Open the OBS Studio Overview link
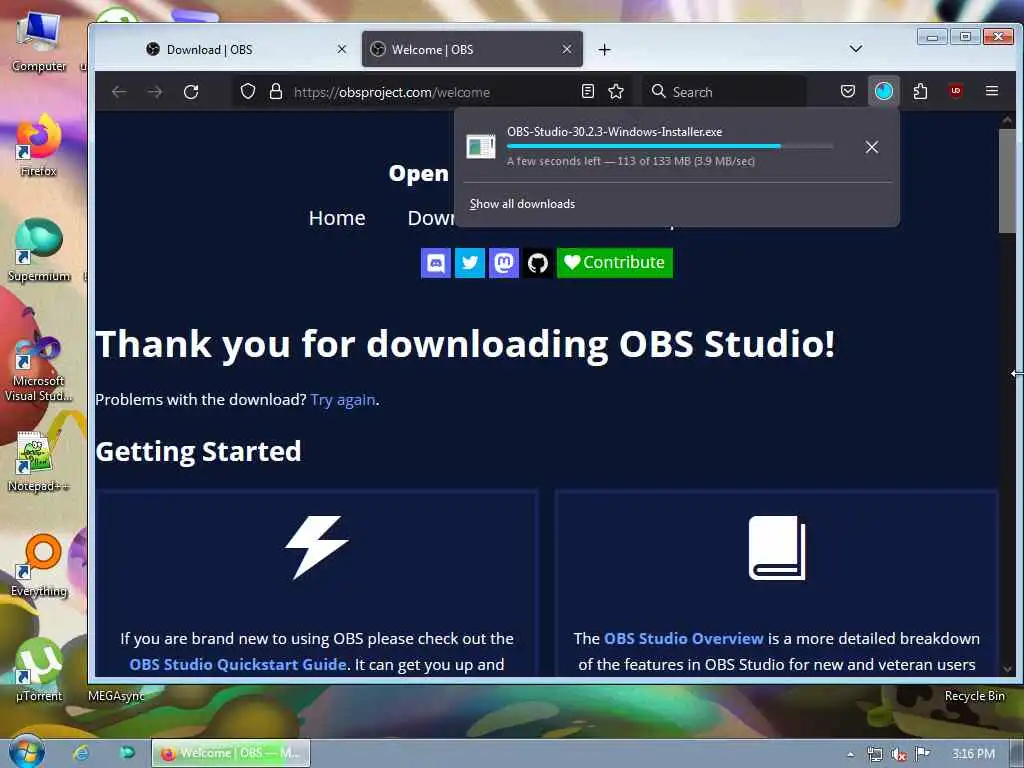The width and height of the screenshot is (1024, 768). pos(684,638)
